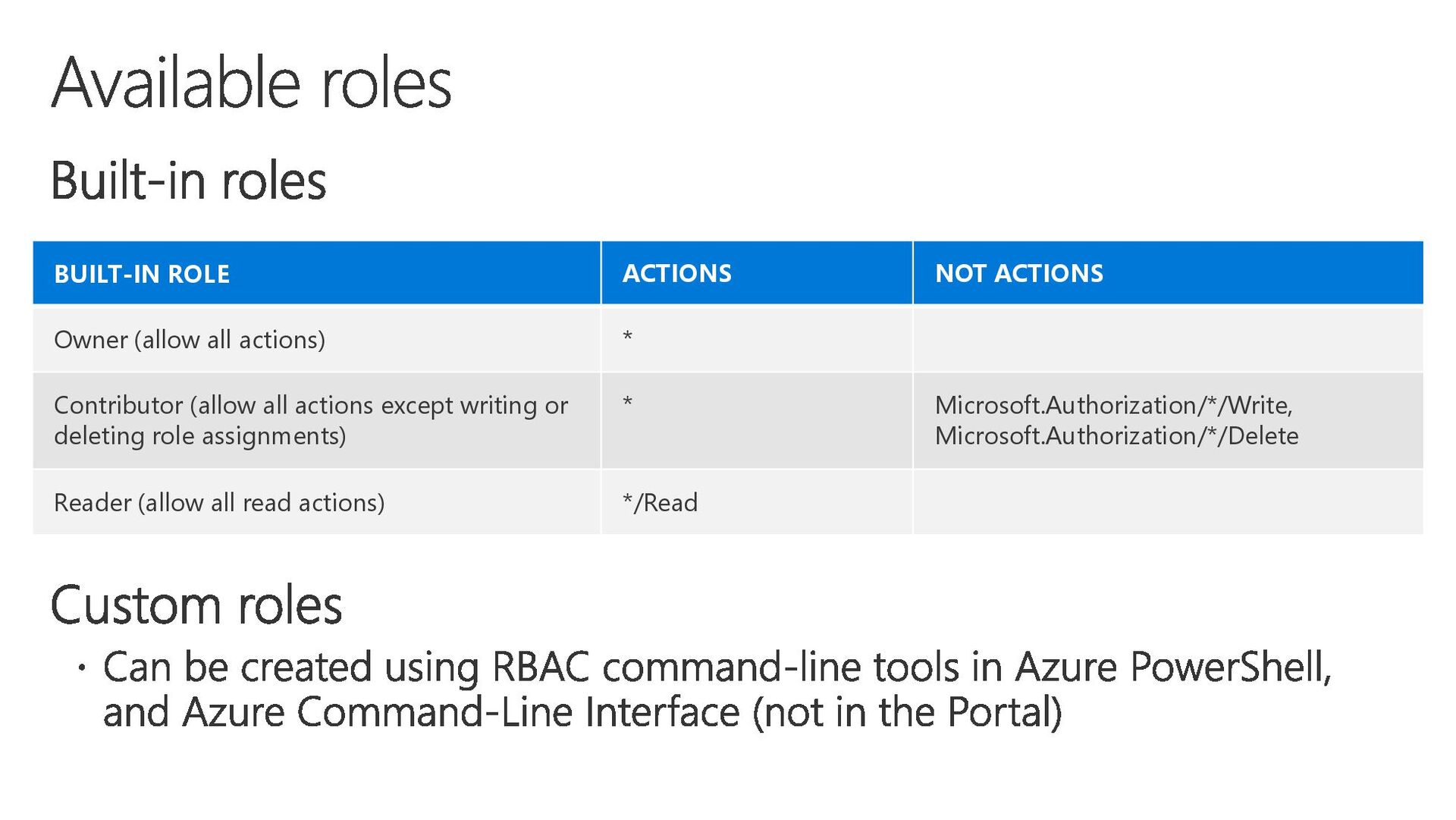The height and width of the screenshot is (820, 1456).
Task: Select the "Azure Command-Line Interface" text
Action: (x=461, y=712)
